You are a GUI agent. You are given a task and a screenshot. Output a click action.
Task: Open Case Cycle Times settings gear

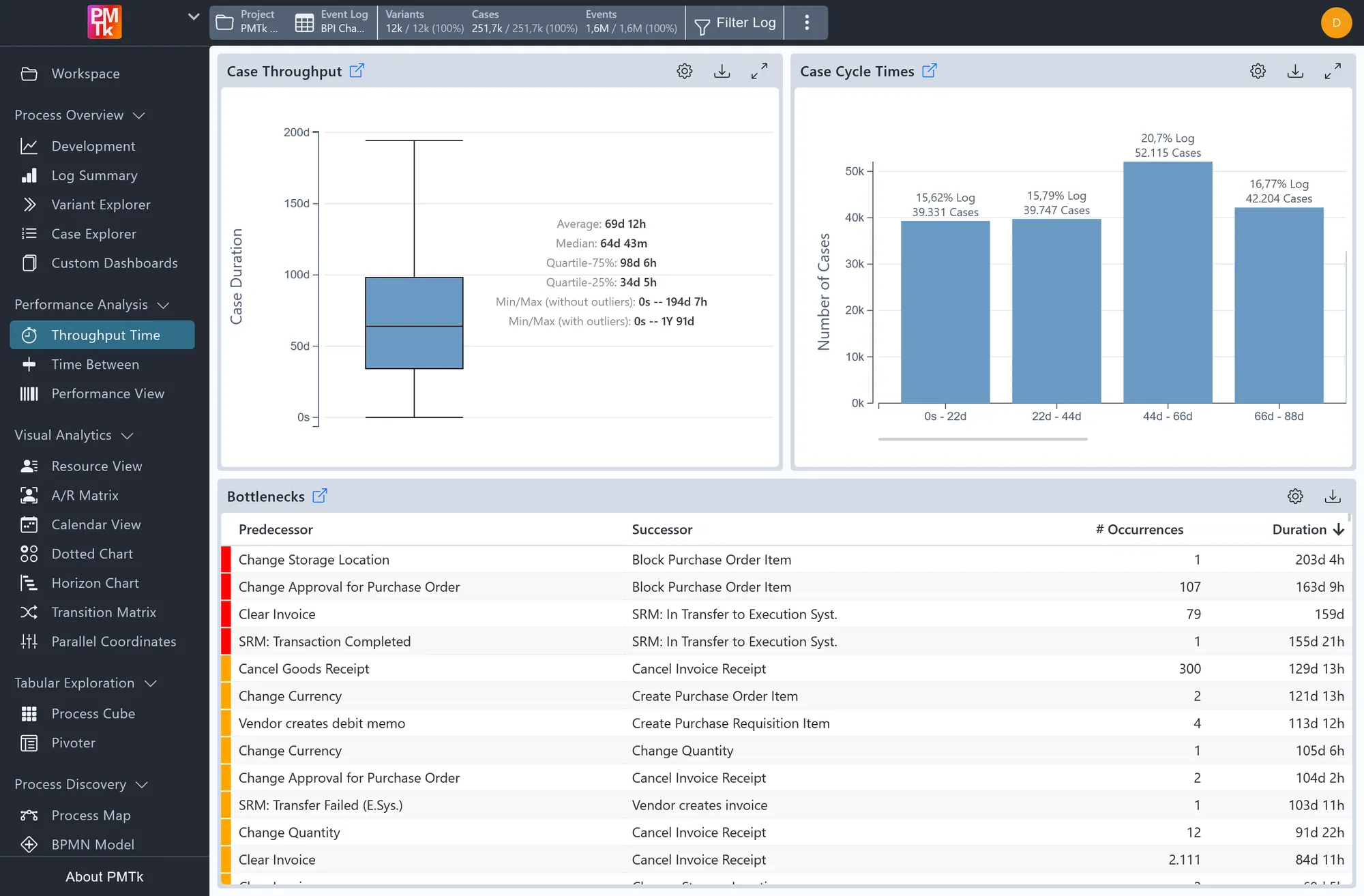(x=1258, y=71)
